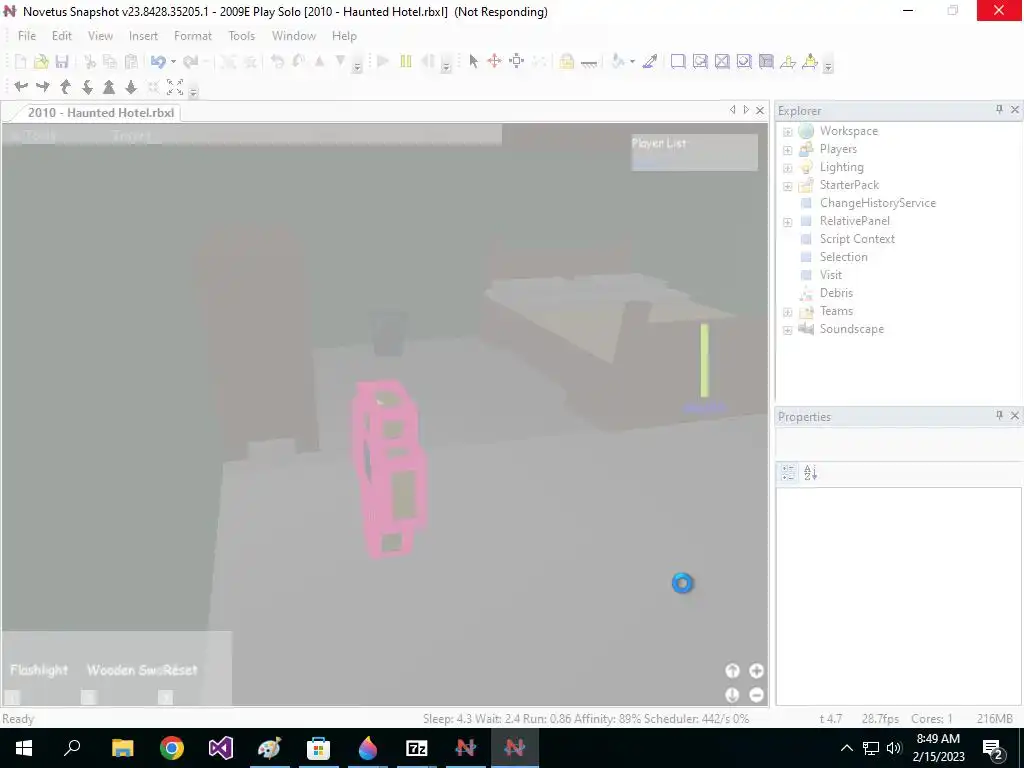Image resolution: width=1024 pixels, height=768 pixels.
Task: Expand the RelativePanel tree node
Action: pos(788,221)
